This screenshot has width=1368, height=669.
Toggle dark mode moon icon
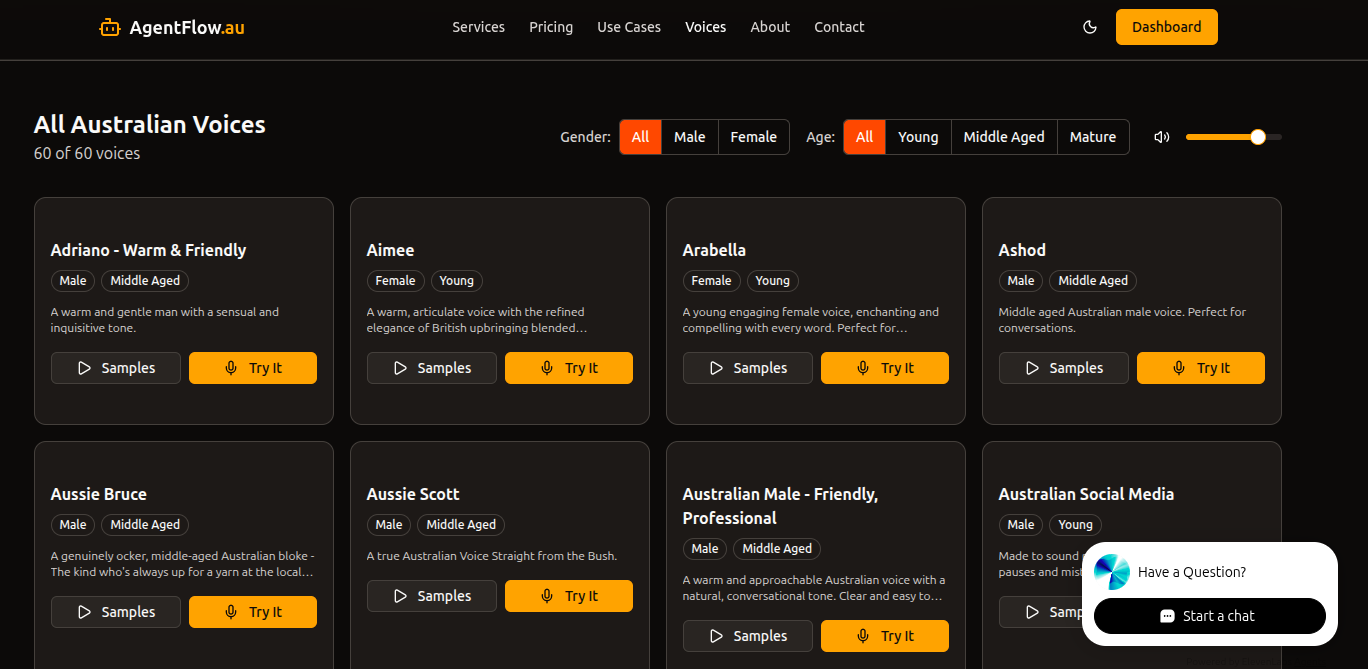[1090, 27]
